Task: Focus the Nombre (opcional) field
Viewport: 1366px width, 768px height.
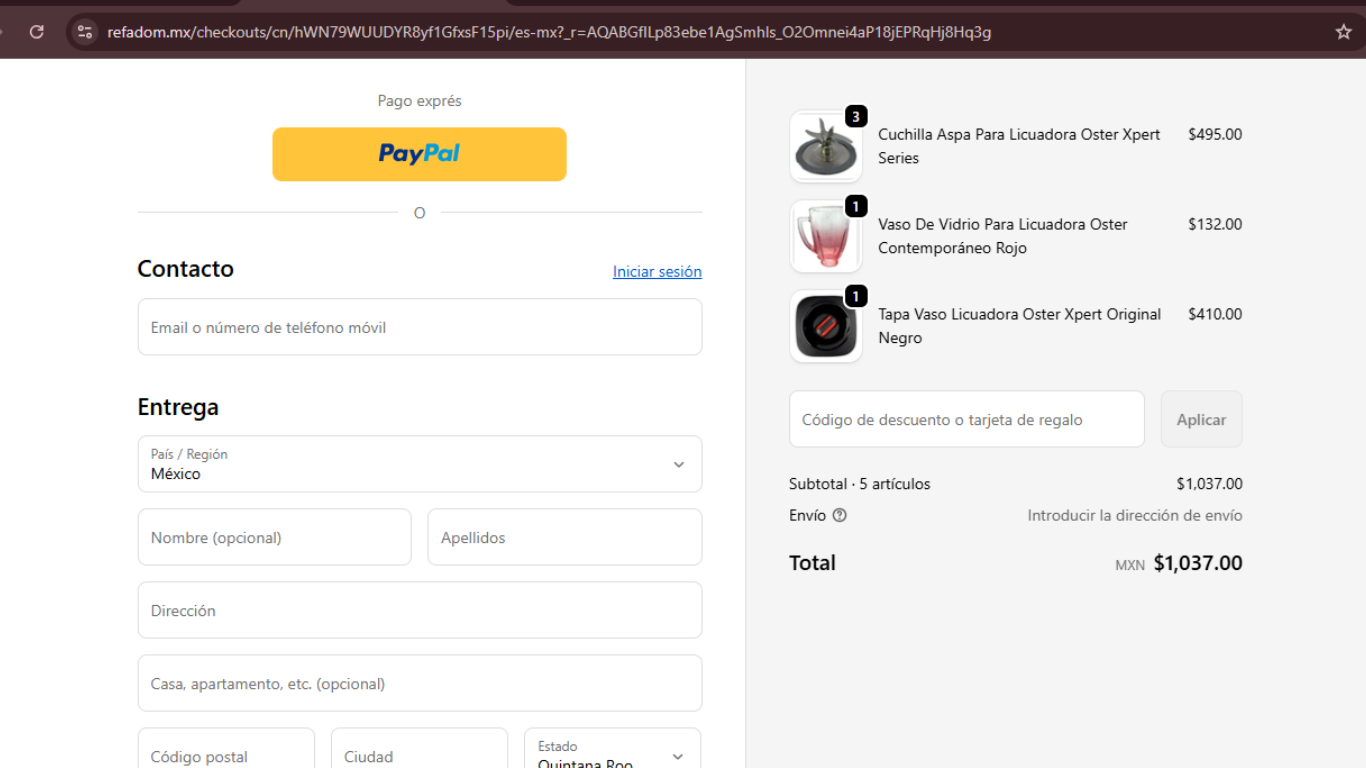Action: (x=274, y=538)
